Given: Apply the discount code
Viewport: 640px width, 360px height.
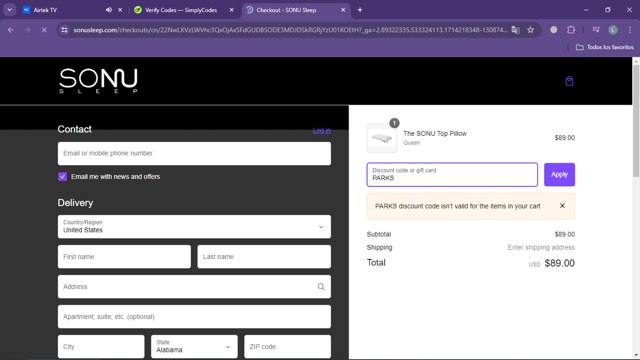Looking at the screenshot, I should pos(559,174).
